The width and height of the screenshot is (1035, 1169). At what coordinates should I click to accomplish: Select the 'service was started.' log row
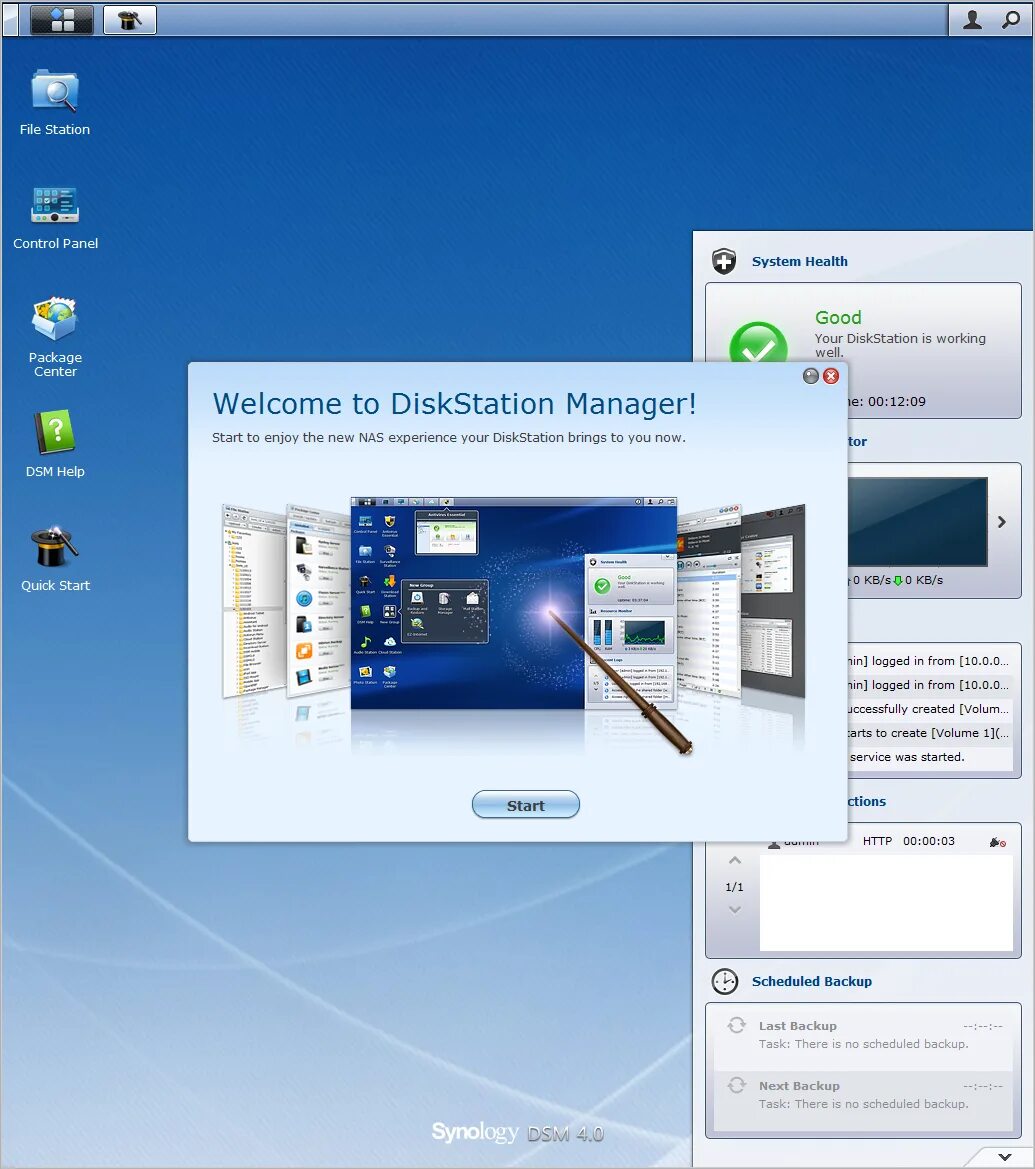[929, 756]
